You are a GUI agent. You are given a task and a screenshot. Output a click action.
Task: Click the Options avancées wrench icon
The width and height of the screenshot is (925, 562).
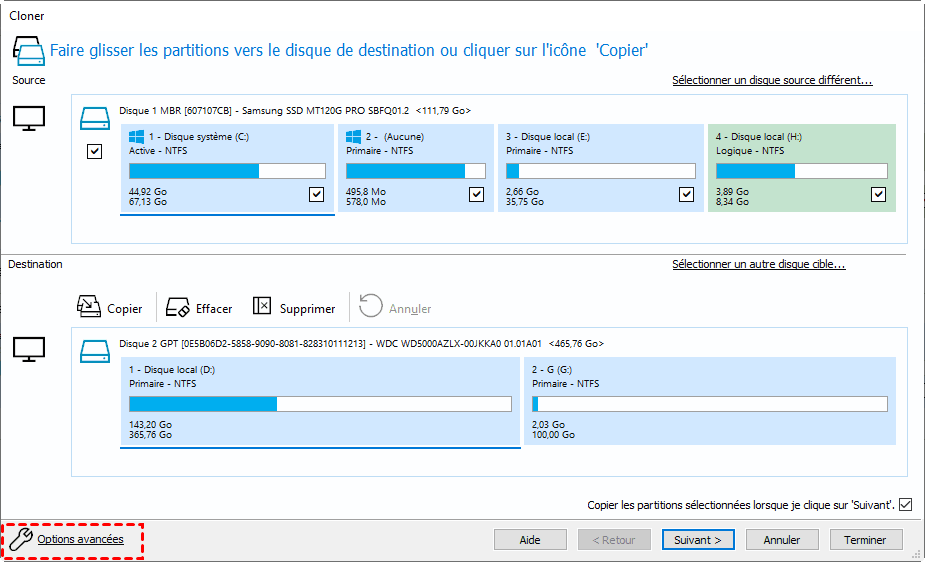pos(20,540)
